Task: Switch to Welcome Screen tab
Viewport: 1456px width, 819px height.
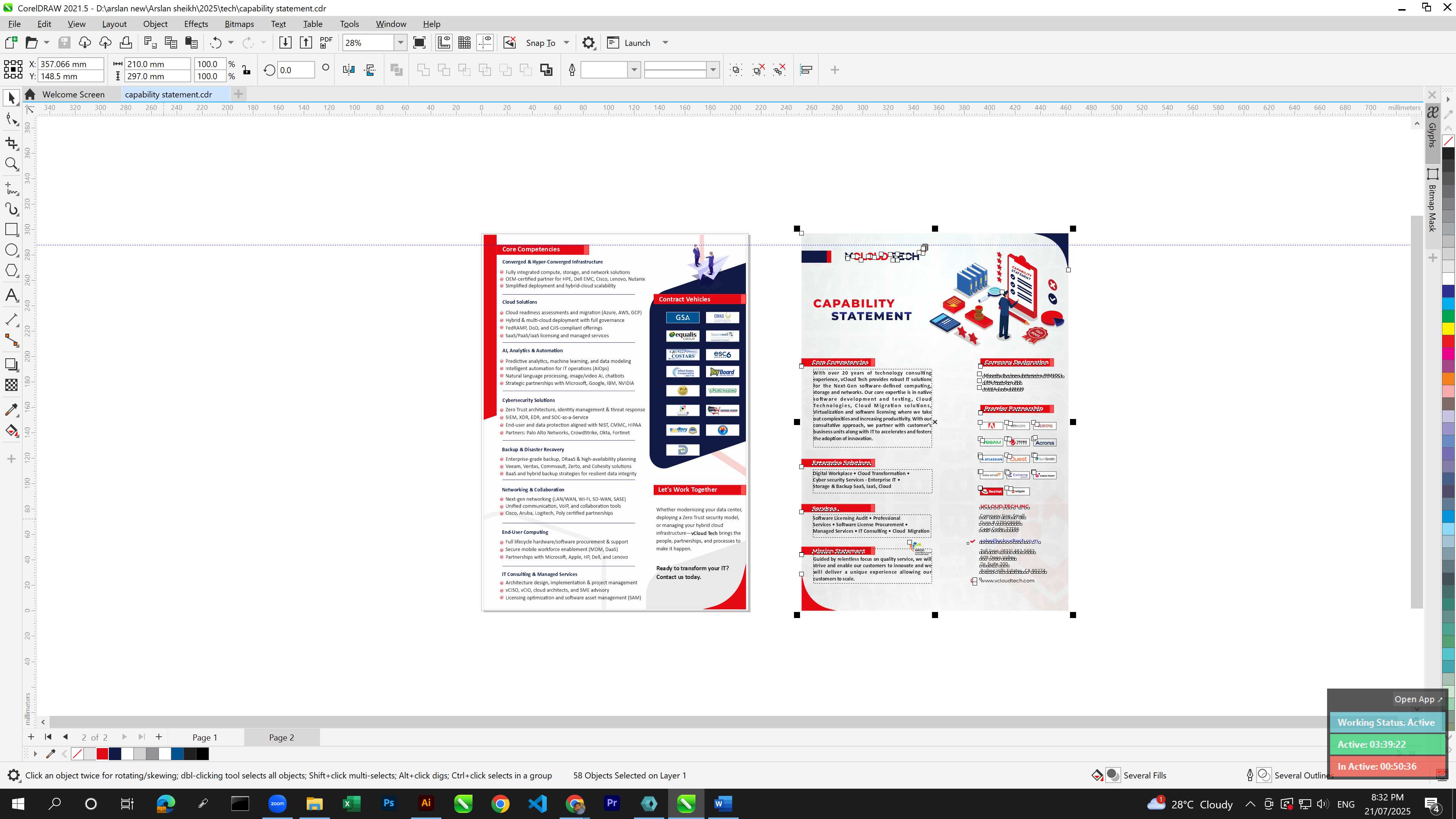Action: pos(73,94)
